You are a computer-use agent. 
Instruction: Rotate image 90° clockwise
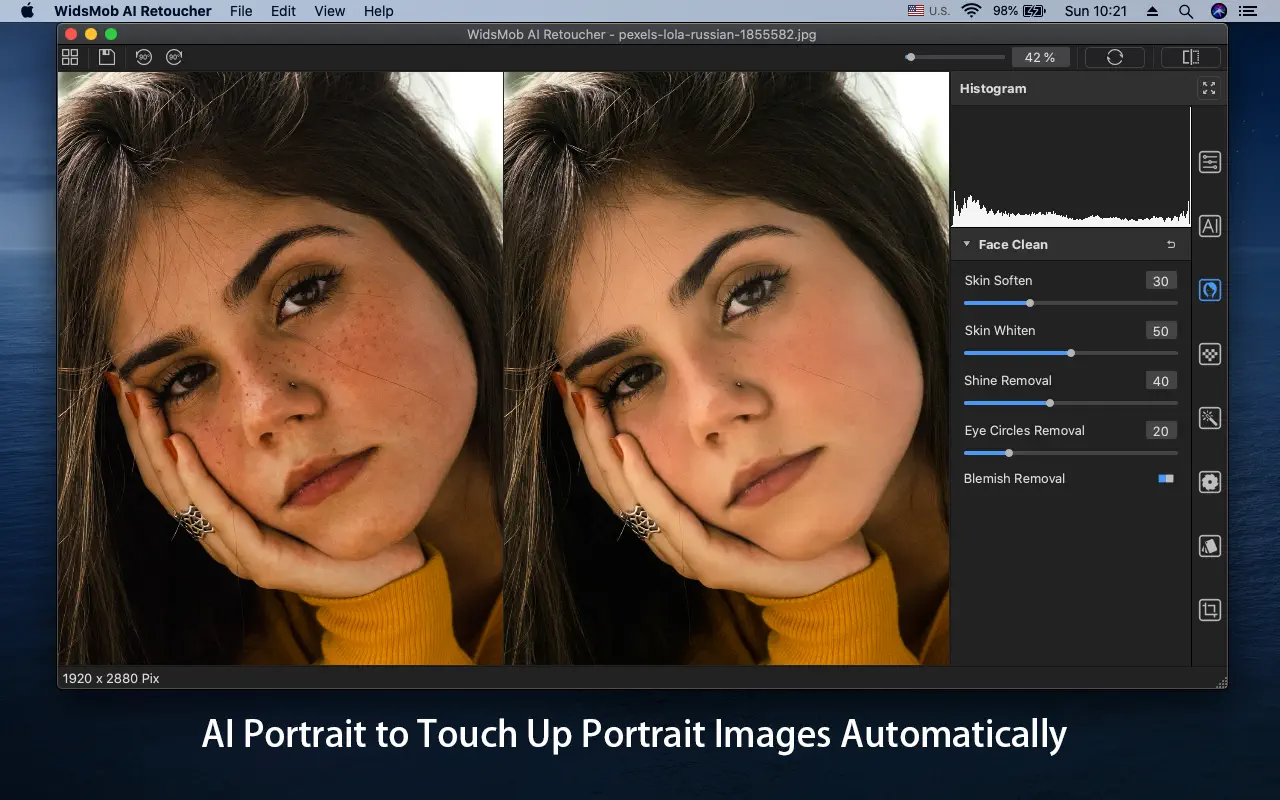174,57
